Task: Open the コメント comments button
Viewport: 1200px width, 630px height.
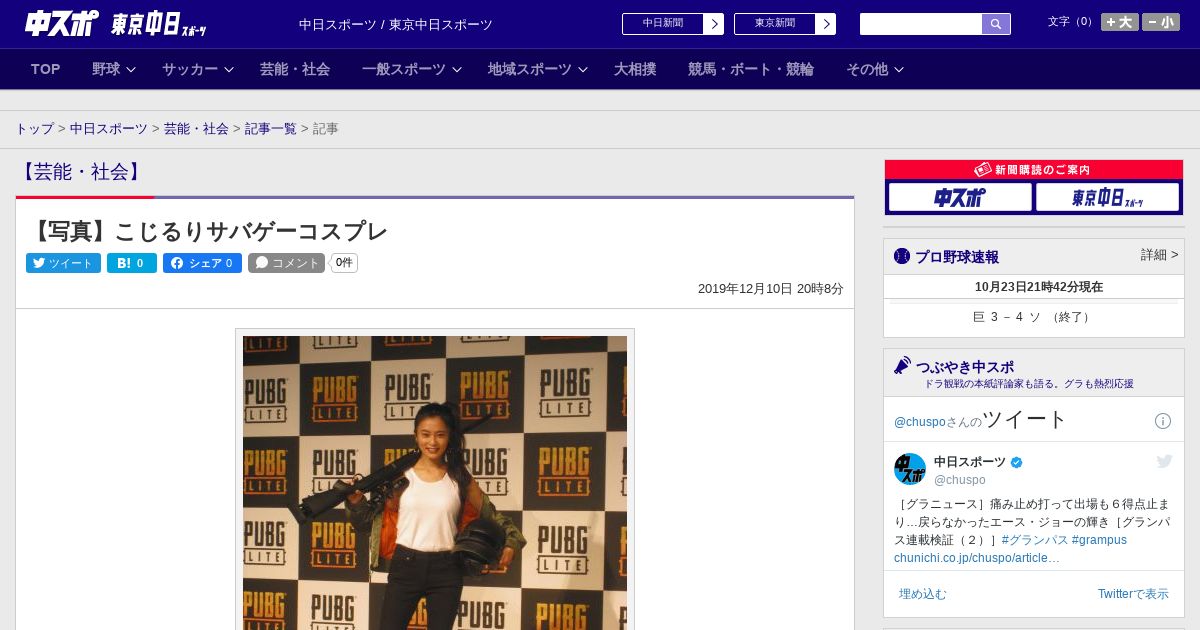Action: pyautogui.click(x=287, y=263)
